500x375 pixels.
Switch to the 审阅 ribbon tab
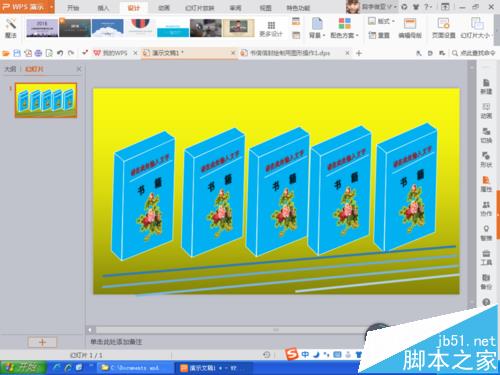click(x=235, y=8)
